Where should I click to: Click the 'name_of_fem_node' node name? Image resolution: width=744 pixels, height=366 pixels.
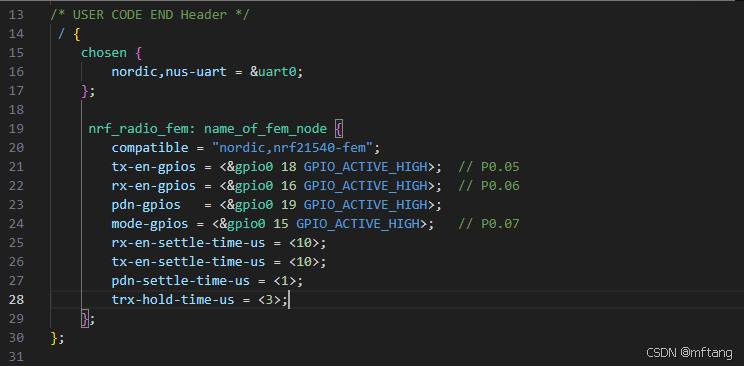coord(266,129)
